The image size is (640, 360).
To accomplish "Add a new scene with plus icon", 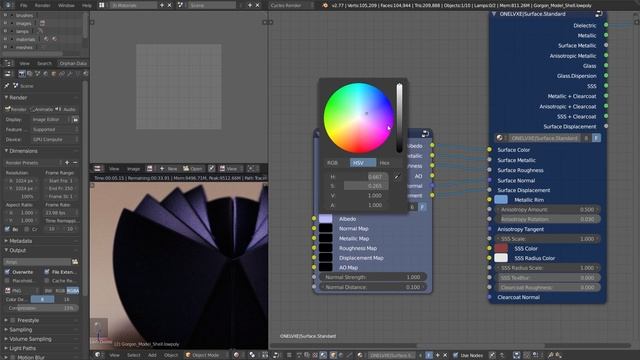I will 250,5.
